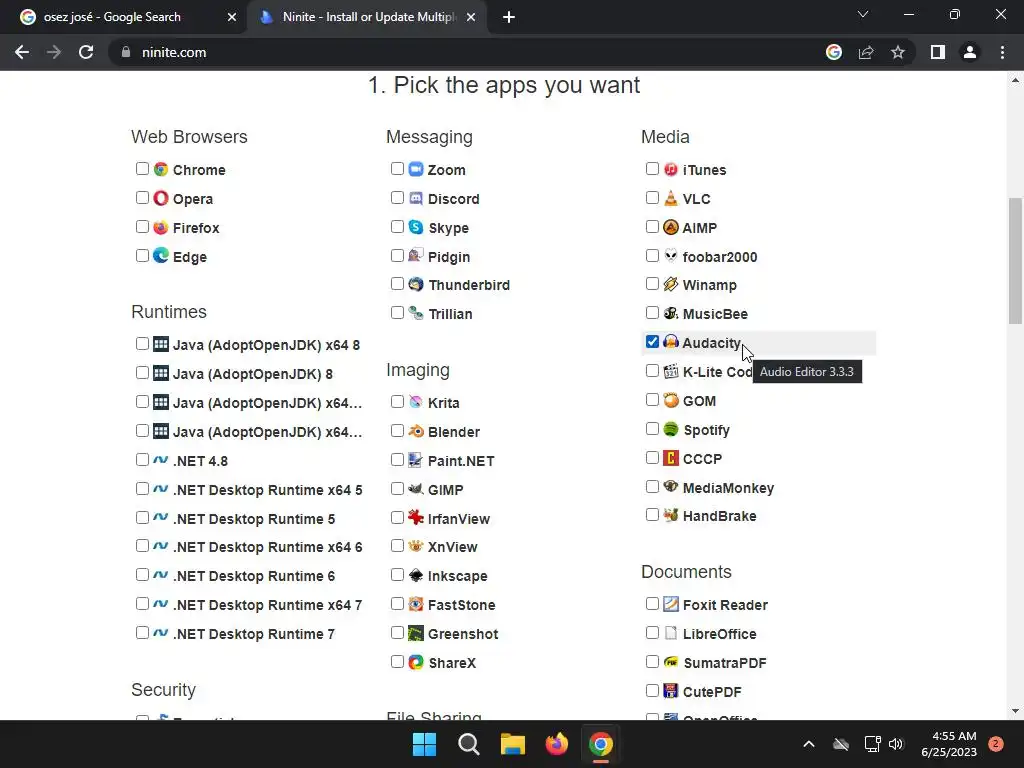Viewport: 1024px width, 768px height.
Task: Open Chrome's three-dot menu
Action: tap(1002, 52)
